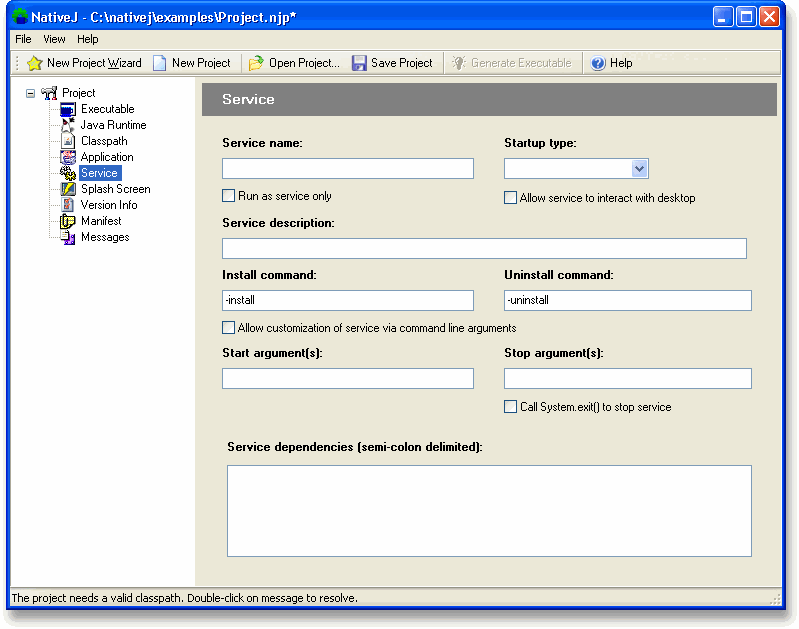The height and width of the screenshot is (629, 799).
Task: Click the Manifest tree icon
Action: (68, 221)
